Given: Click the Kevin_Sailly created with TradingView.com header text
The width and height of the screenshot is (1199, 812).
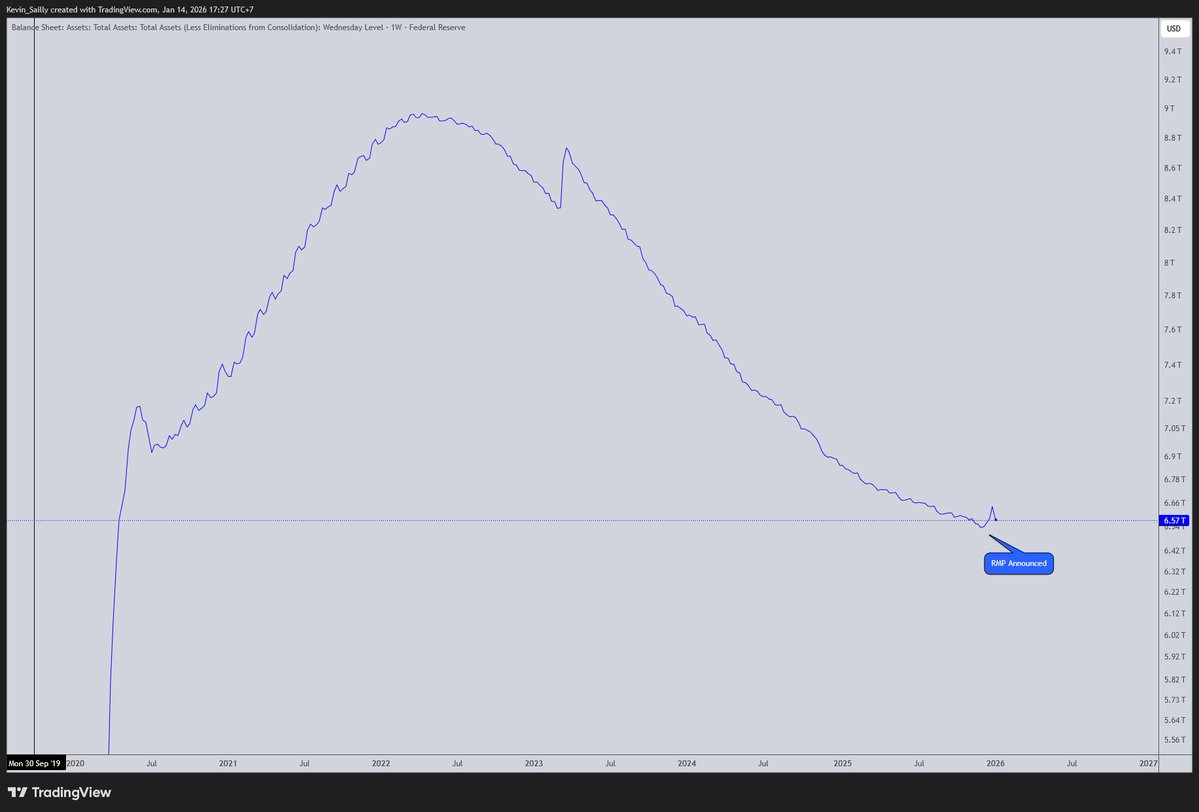Looking at the screenshot, I should [130, 10].
